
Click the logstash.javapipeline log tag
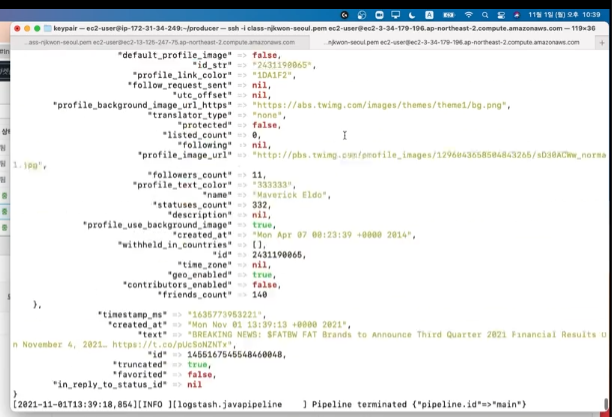229,405
